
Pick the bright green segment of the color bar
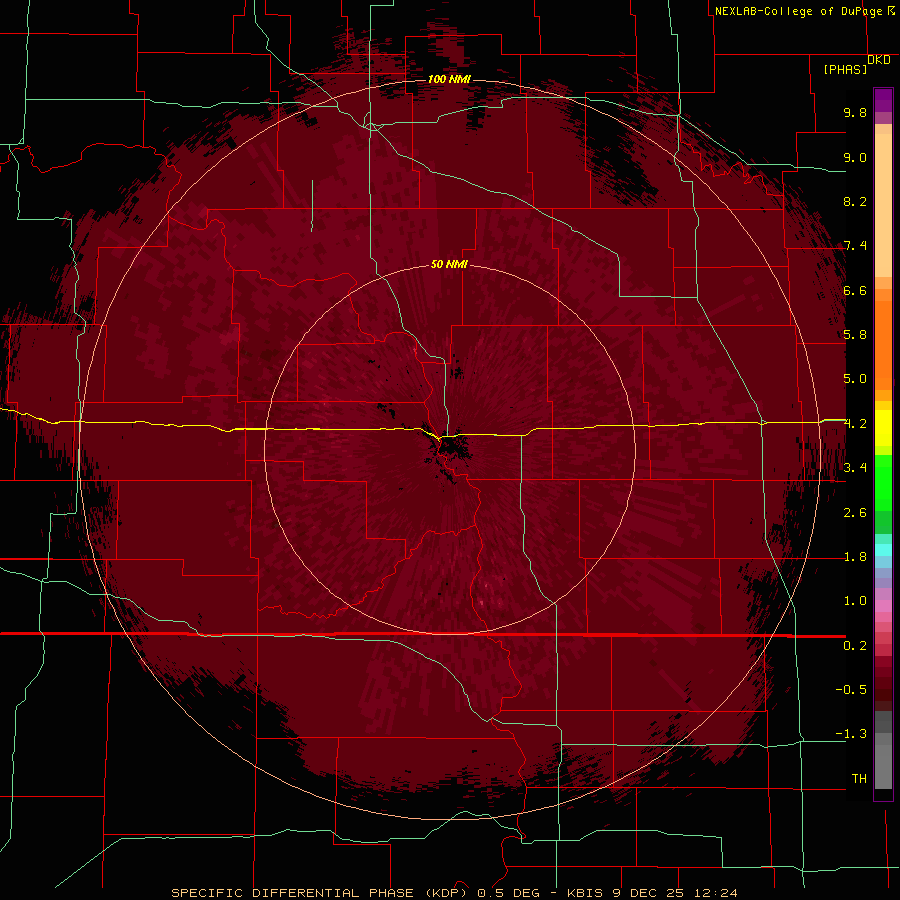[x=883, y=481]
